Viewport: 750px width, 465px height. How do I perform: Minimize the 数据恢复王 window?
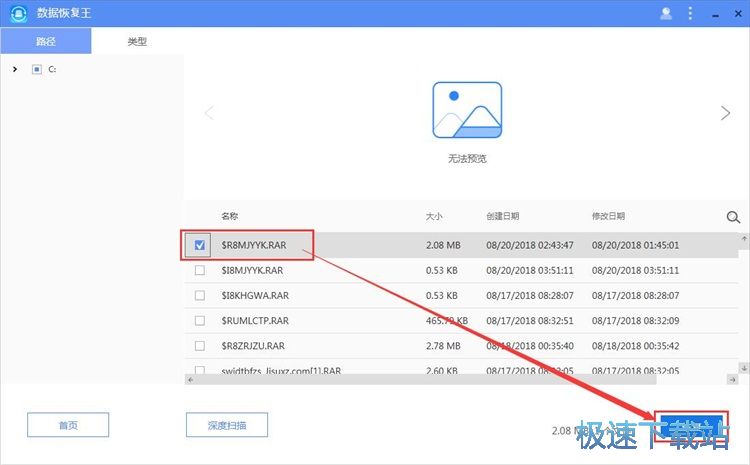pyautogui.click(x=716, y=15)
